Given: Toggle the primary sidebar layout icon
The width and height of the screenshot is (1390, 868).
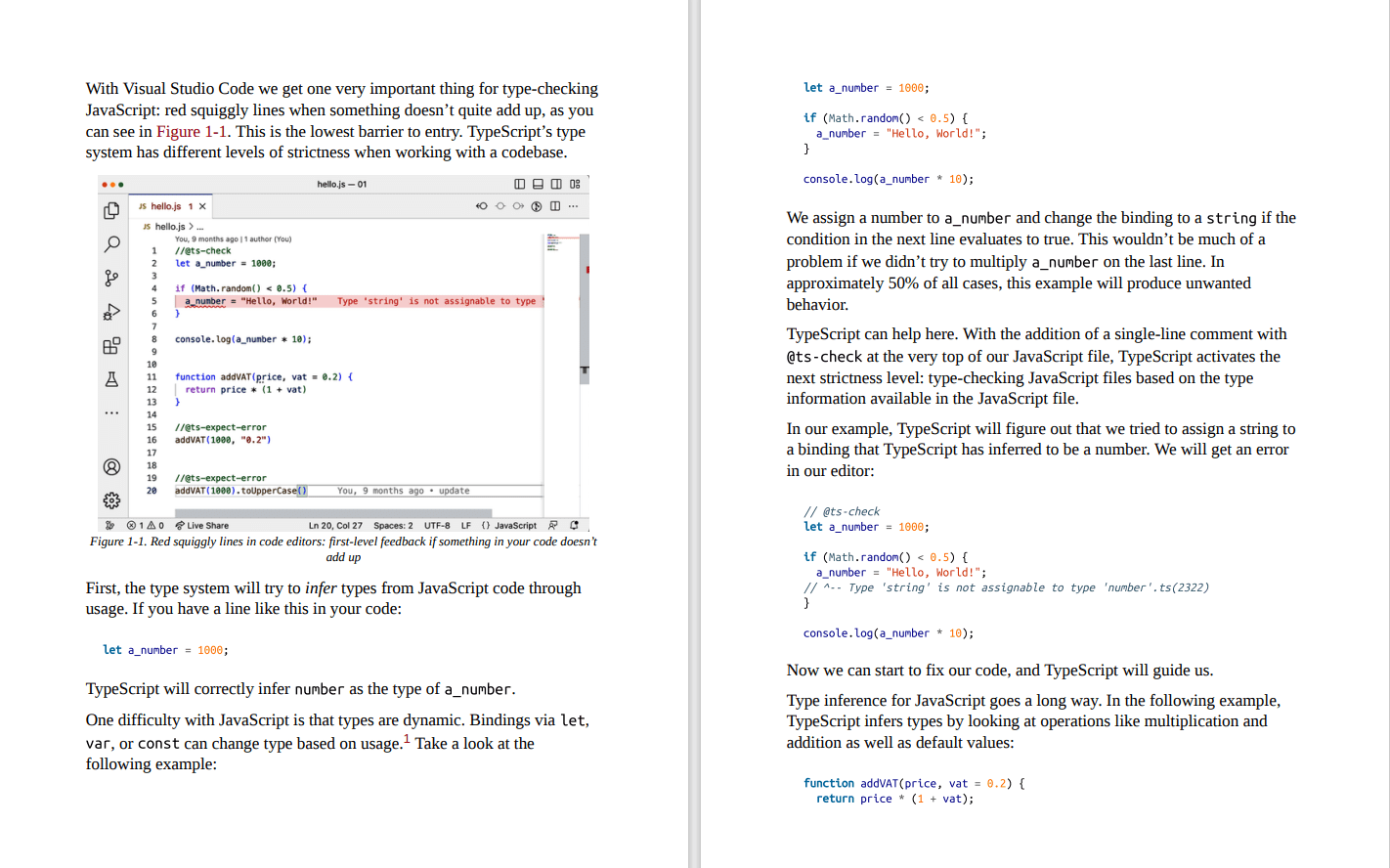Looking at the screenshot, I should point(520,184).
